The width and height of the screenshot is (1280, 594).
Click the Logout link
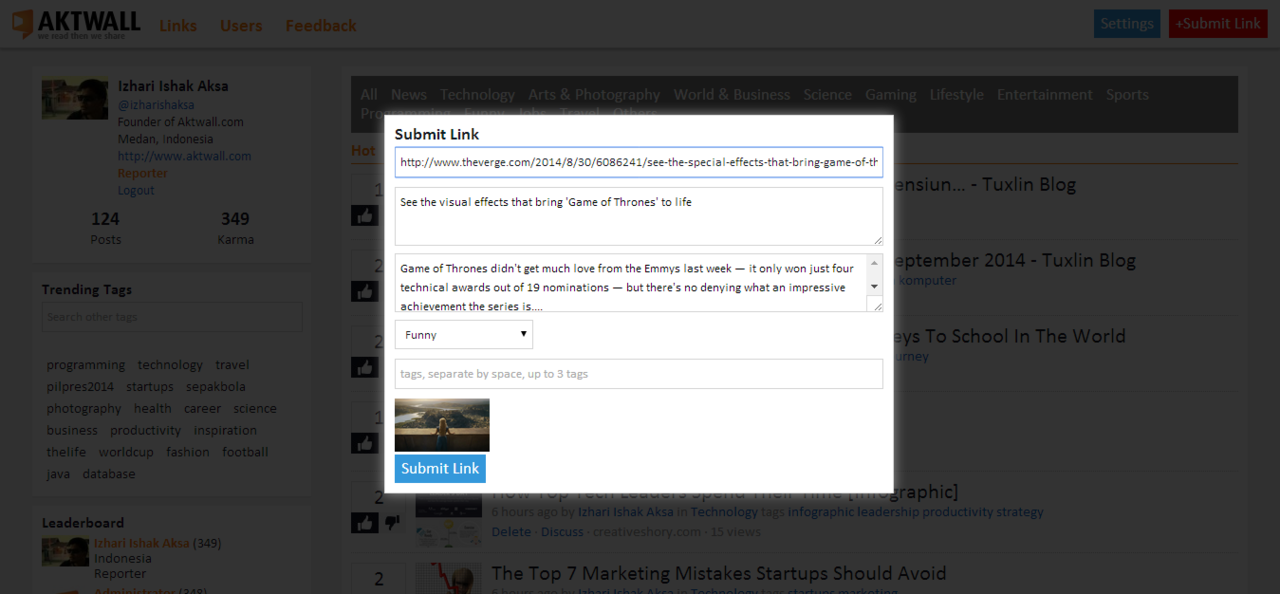tap(136, 190)
